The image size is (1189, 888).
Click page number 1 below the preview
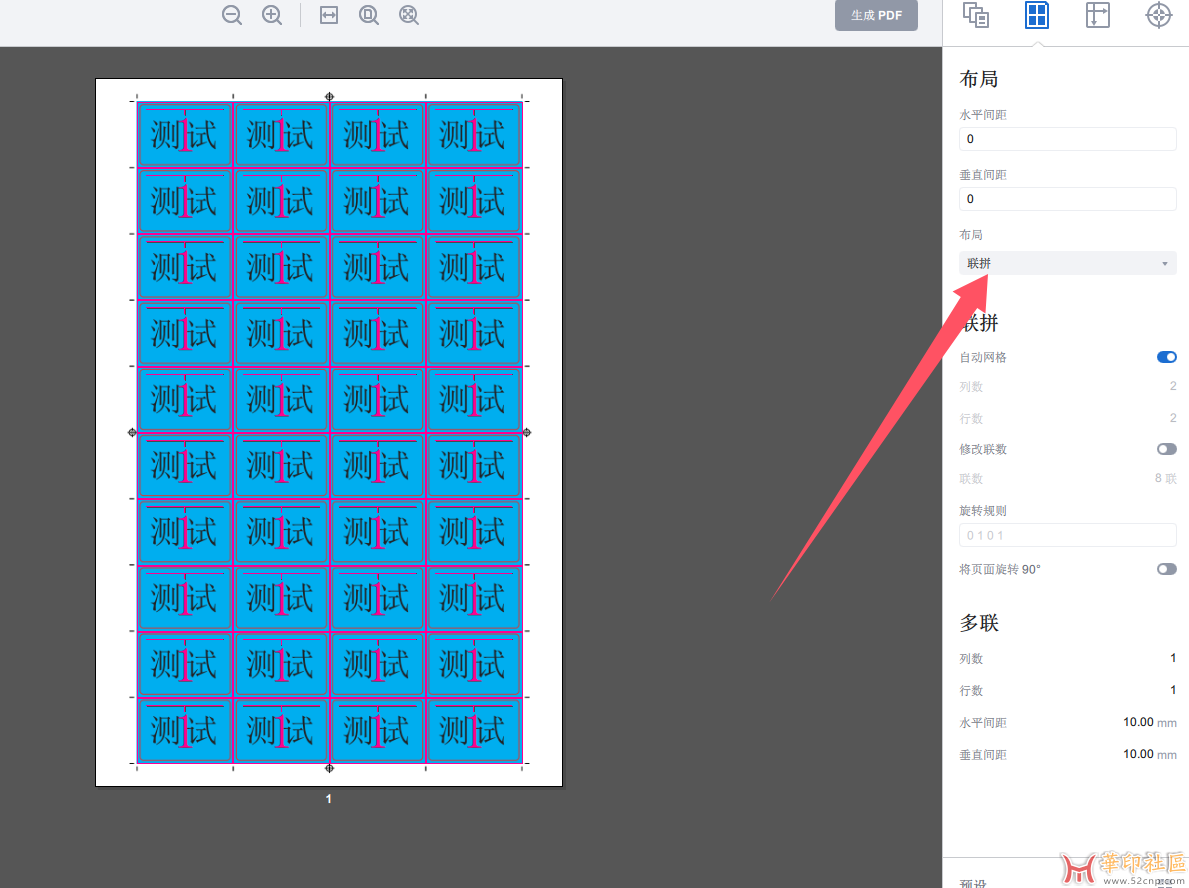tap(328, 799)
